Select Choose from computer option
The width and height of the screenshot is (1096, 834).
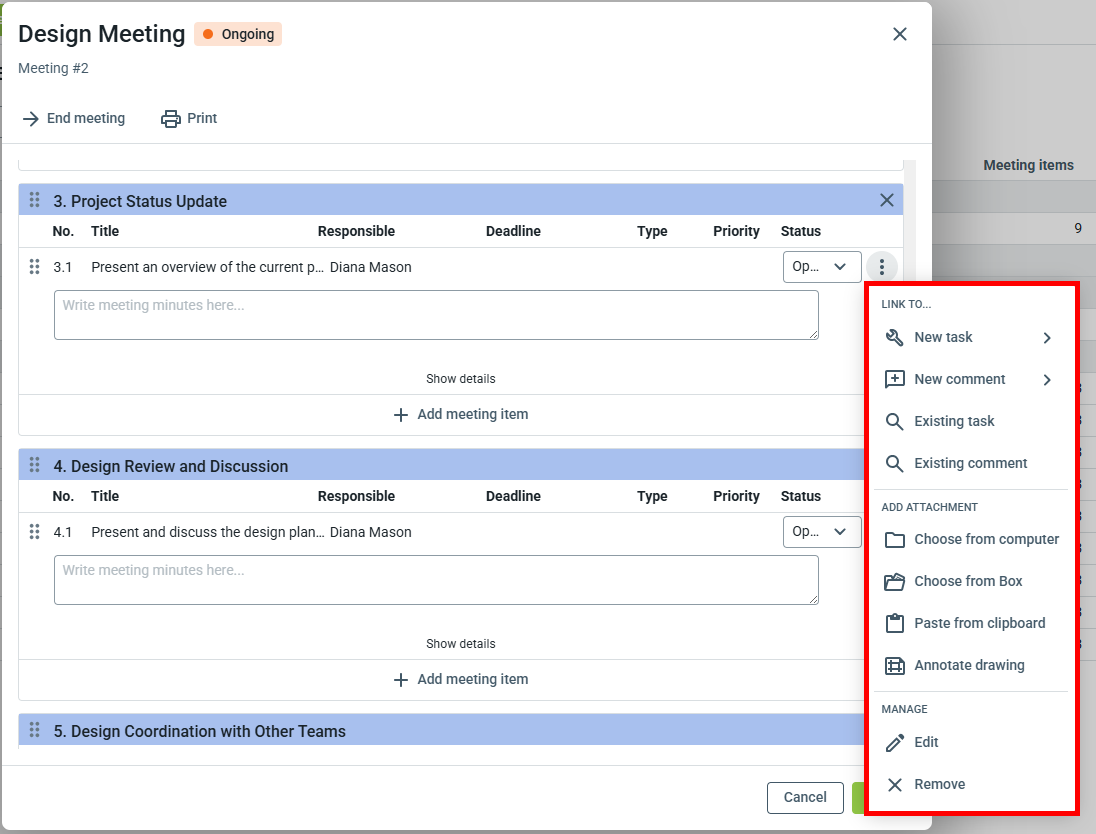coord(986,539)
